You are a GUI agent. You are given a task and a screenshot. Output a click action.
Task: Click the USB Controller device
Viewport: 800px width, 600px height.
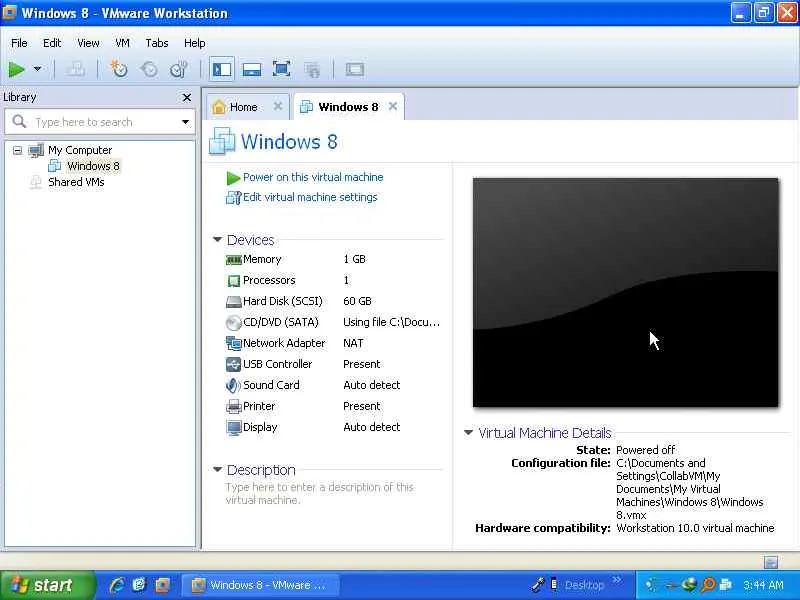point(277,364)
